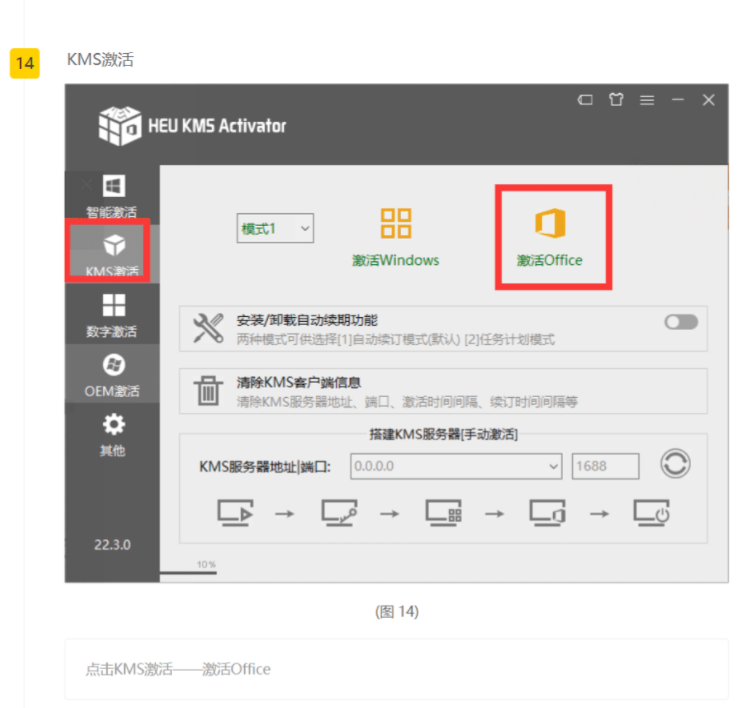Open the 智能激活 sidebar section
This screenshot has height=708, width=738.
[112, 196]
